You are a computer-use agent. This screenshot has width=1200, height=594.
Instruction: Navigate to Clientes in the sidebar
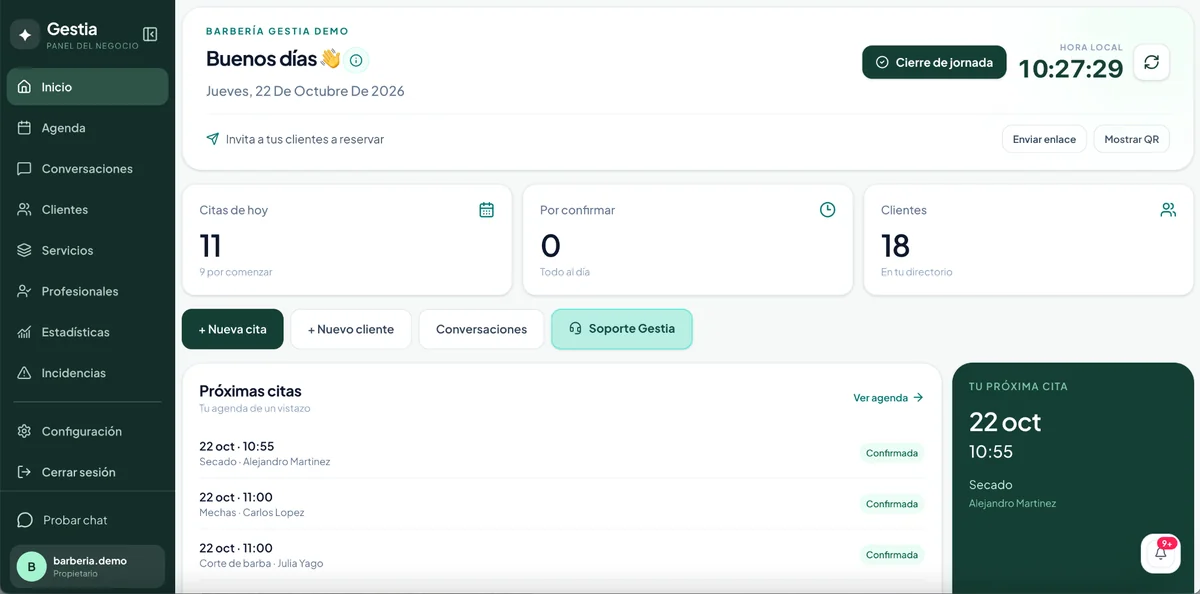[x=87, y=210]
